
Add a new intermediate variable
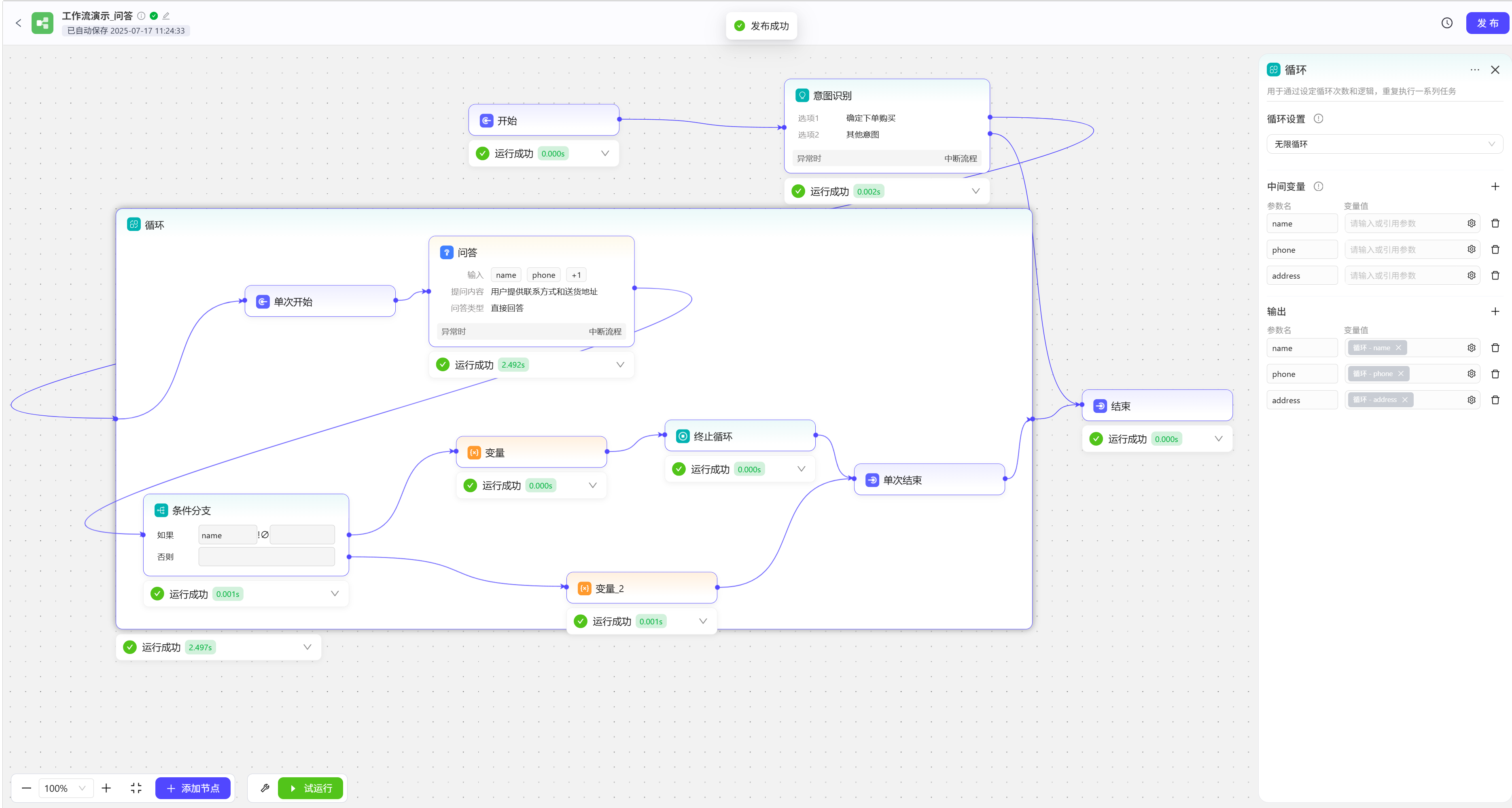coord(1494,186)
